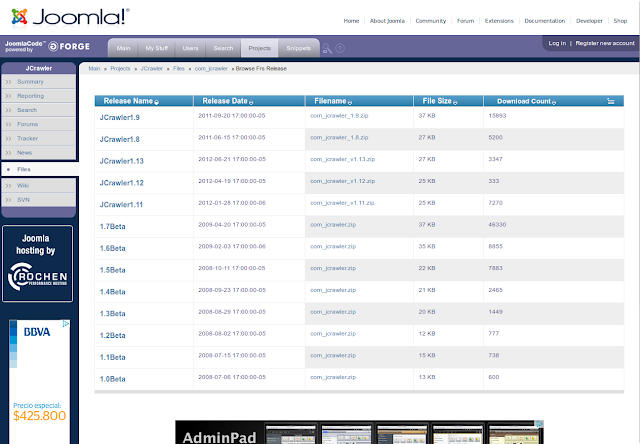The width and height of the screenshot is (640, 444).
Task: Download com_jcrawler_v1.11.zip
Action: 342,203
